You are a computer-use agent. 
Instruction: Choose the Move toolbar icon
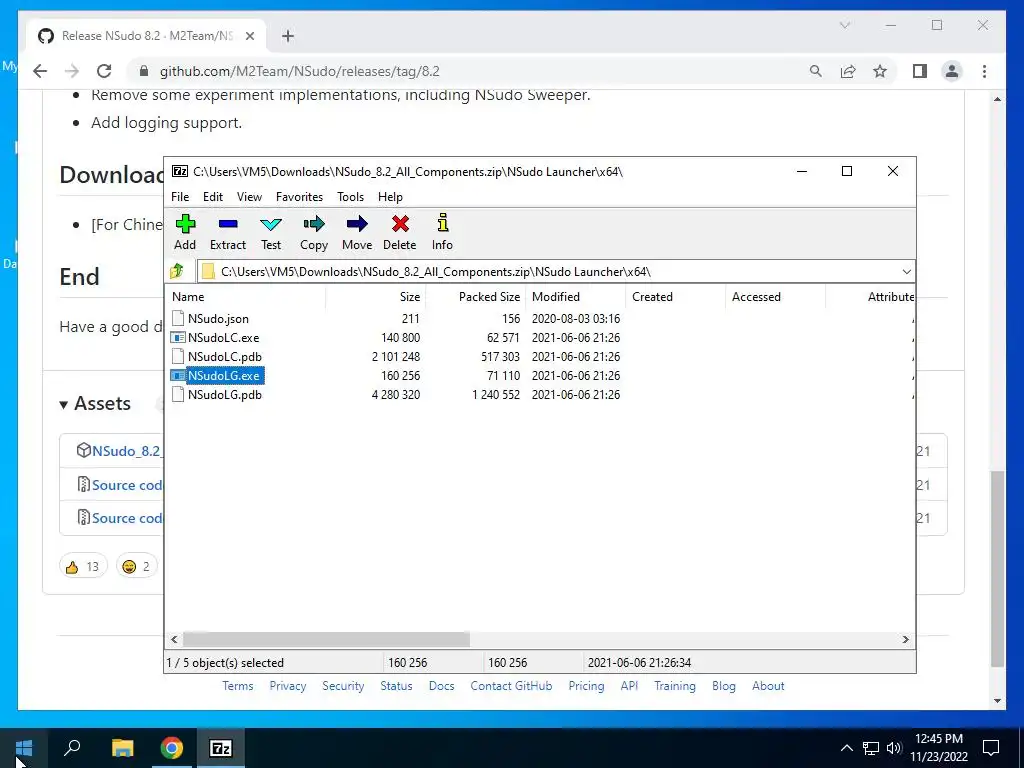click(357, 232)
